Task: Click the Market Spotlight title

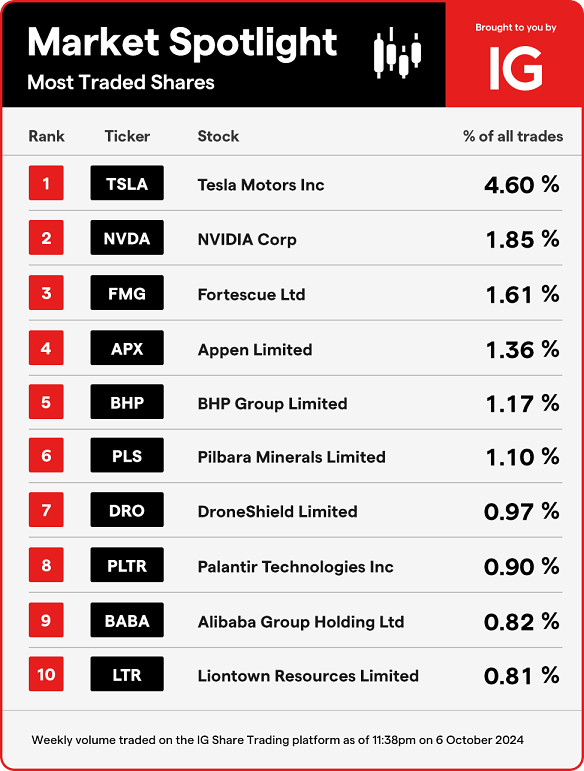Action: pos(182,43)
